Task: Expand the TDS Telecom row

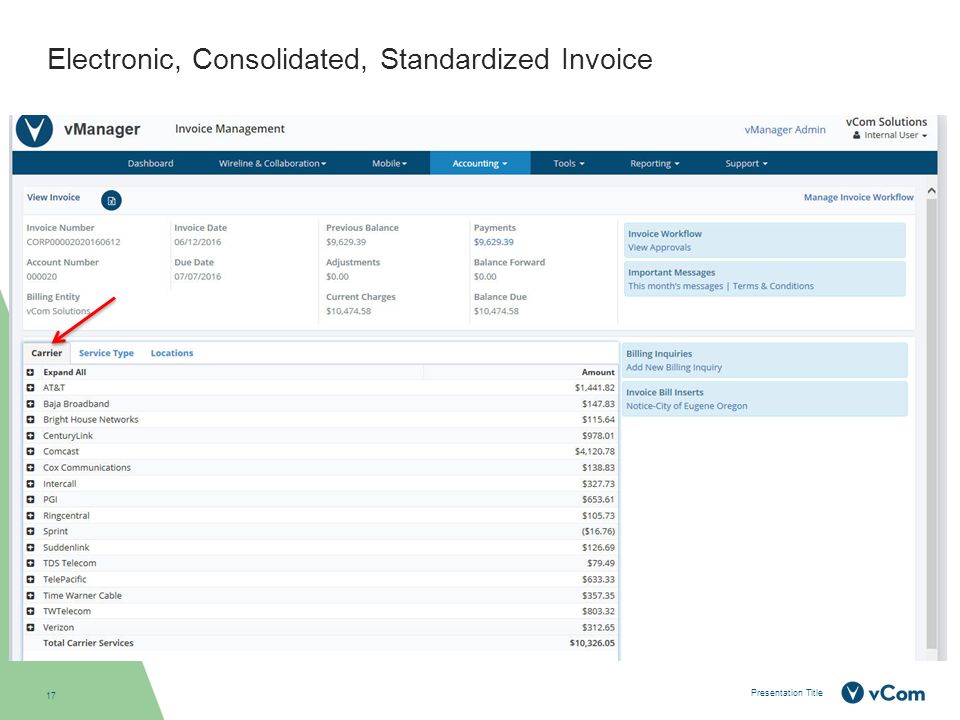Action: pos(30,563)
